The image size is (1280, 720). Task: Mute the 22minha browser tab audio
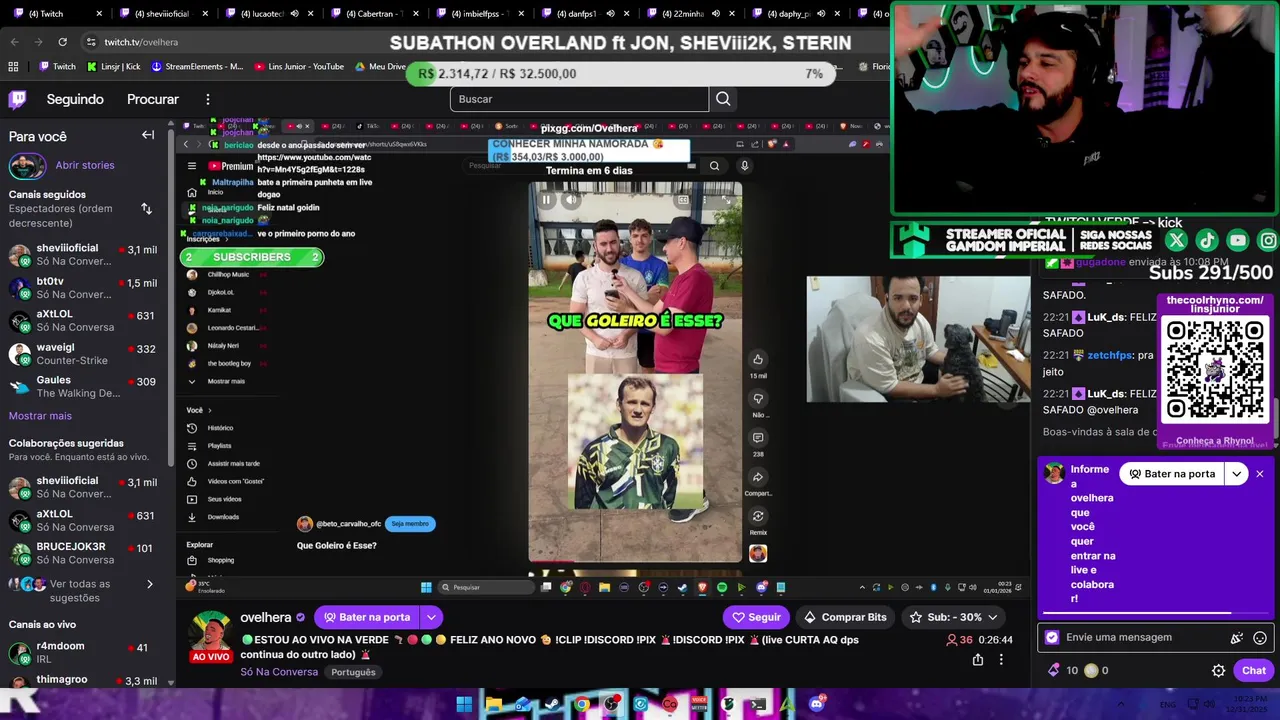pyautogui.click(x=718, y=14)
